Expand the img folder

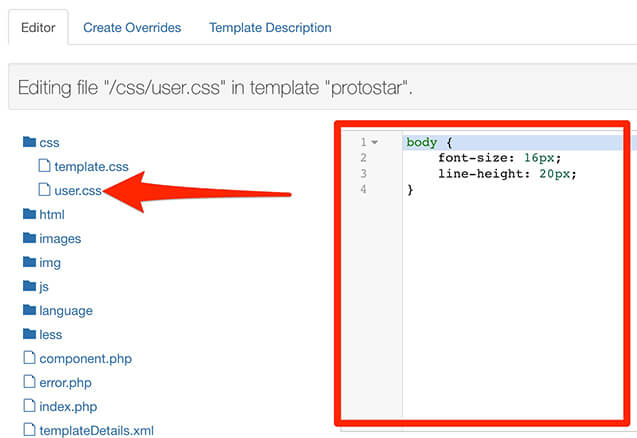(49, 263)
